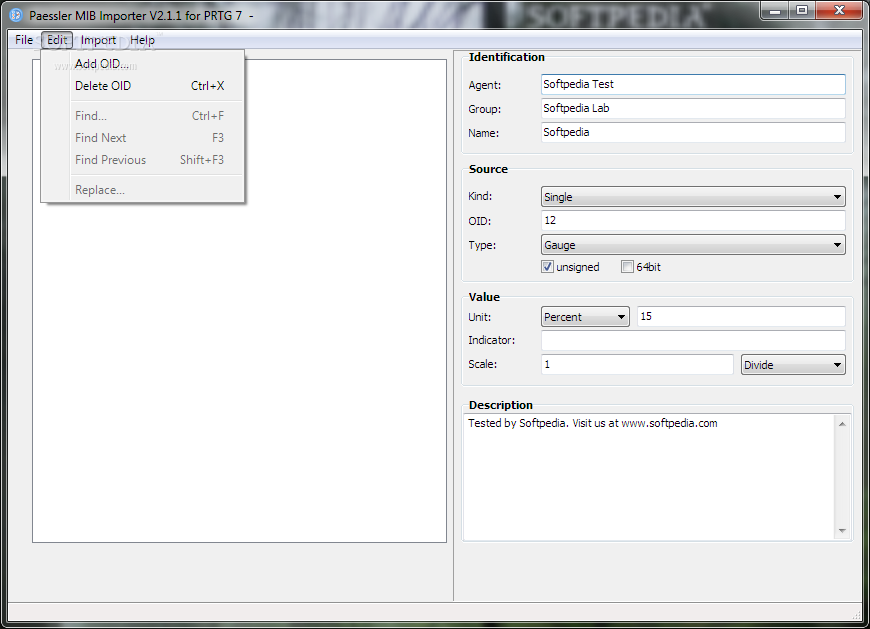Close the MIB Importer window
The width and height of the screenshot is (870, 629).
pyautogui.click(x=839, y=11)
